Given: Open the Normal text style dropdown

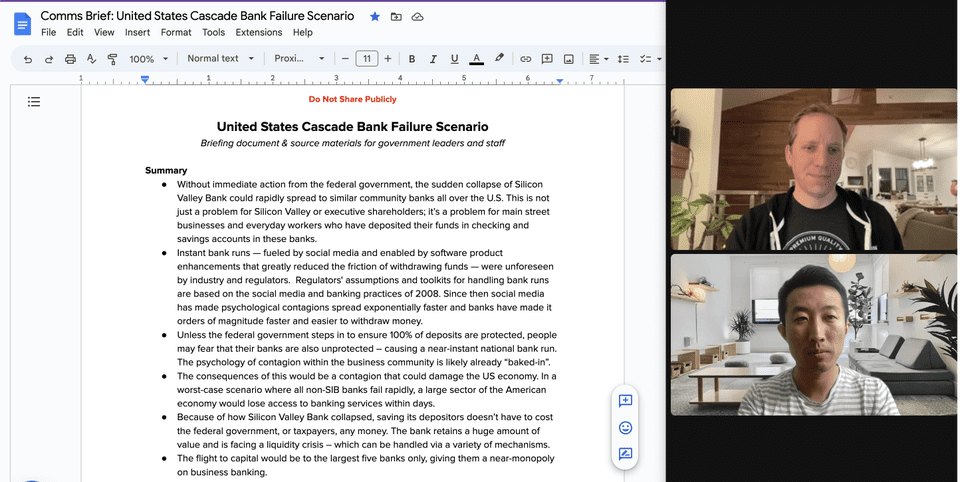Looking at the screenshot, I should pos(220,59).
